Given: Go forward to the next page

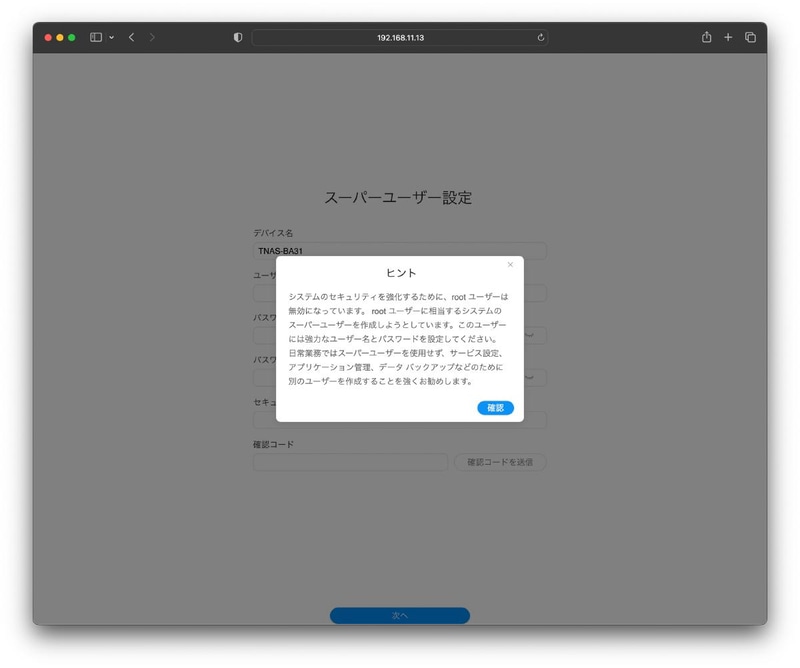Looking at the screenshot, I should point(152,37).
